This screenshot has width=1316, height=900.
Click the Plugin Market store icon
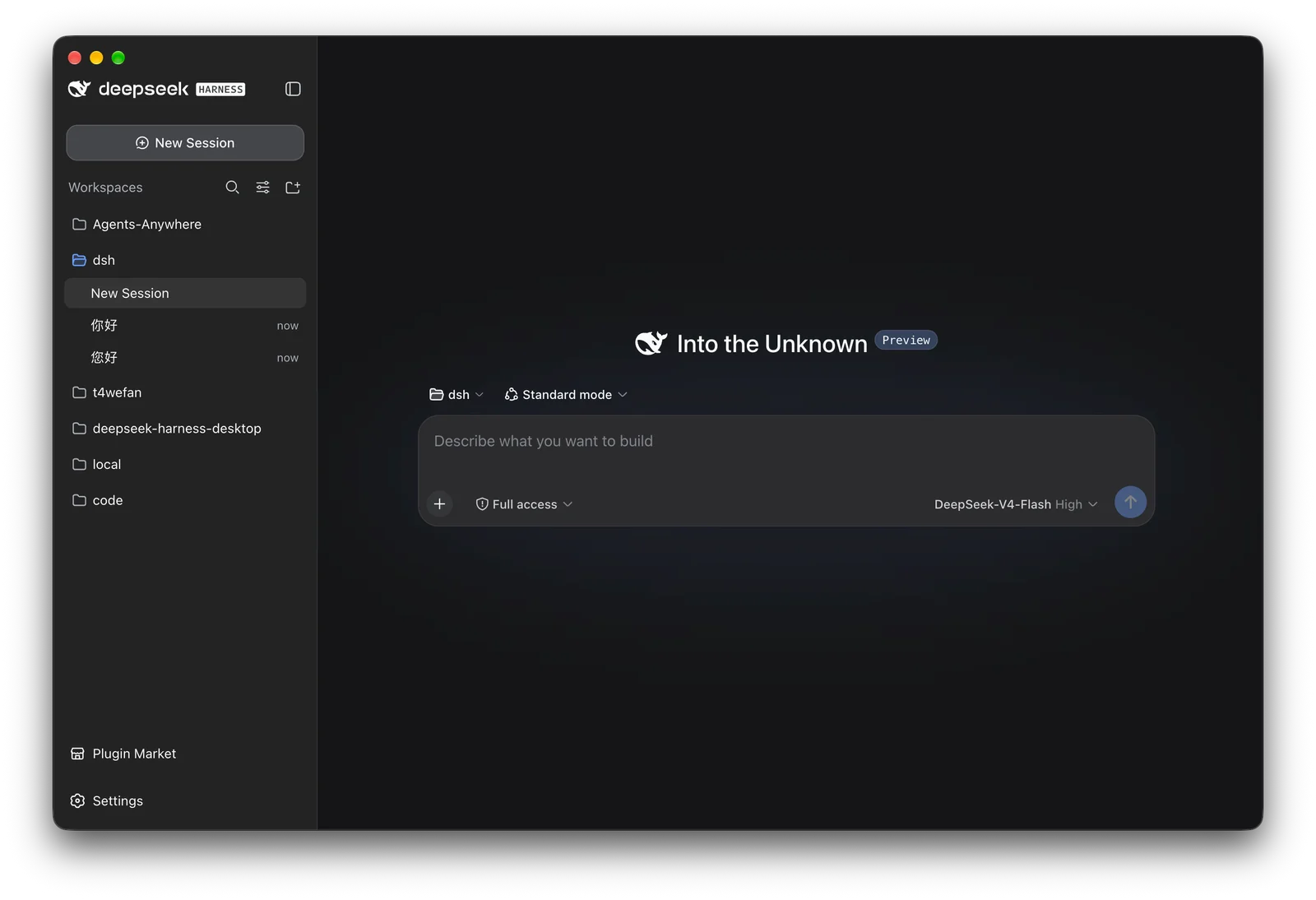click(77, 754)
